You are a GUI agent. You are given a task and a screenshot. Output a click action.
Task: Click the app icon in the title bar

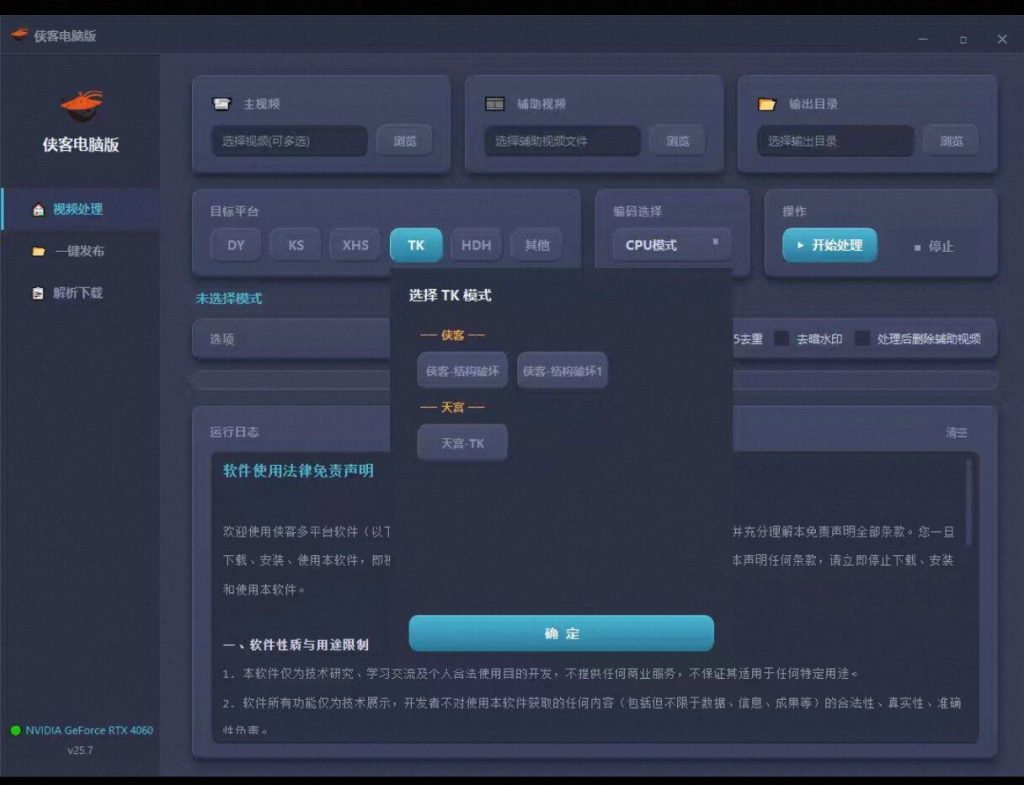click(x=19, y=34)
